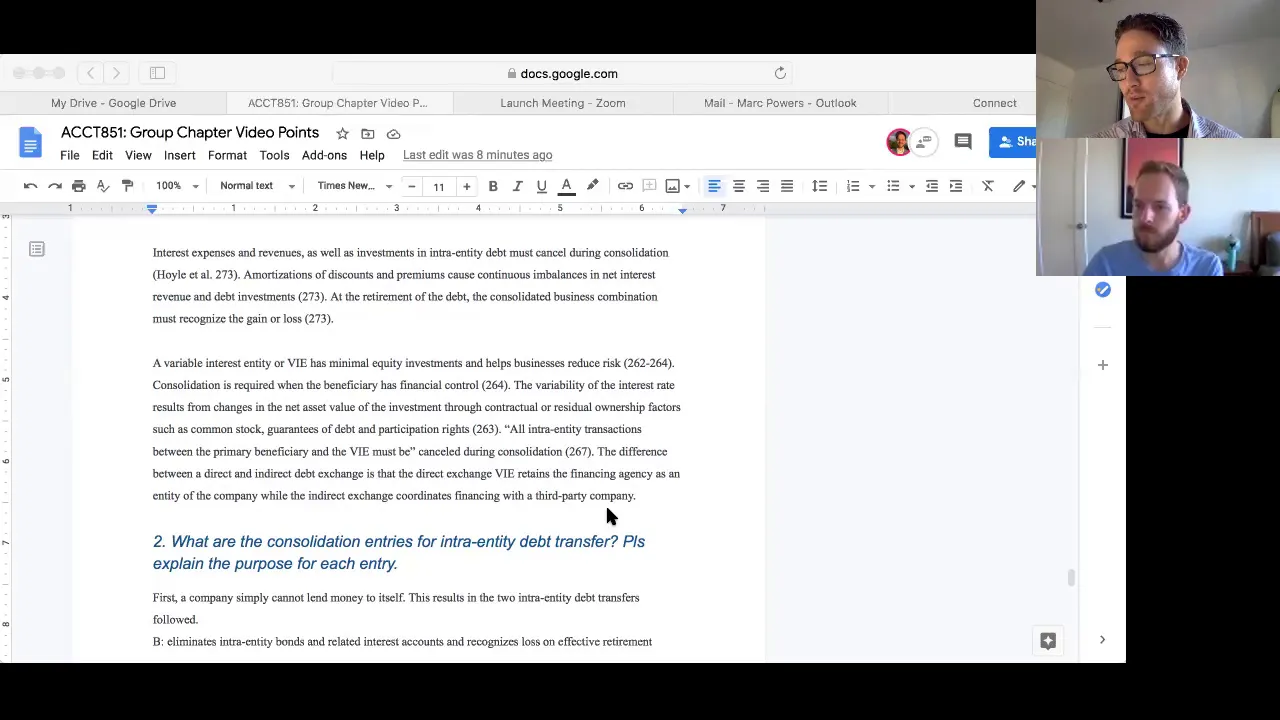Open the View menu
Screen dimensions: 1280x720
pos(138,155)
